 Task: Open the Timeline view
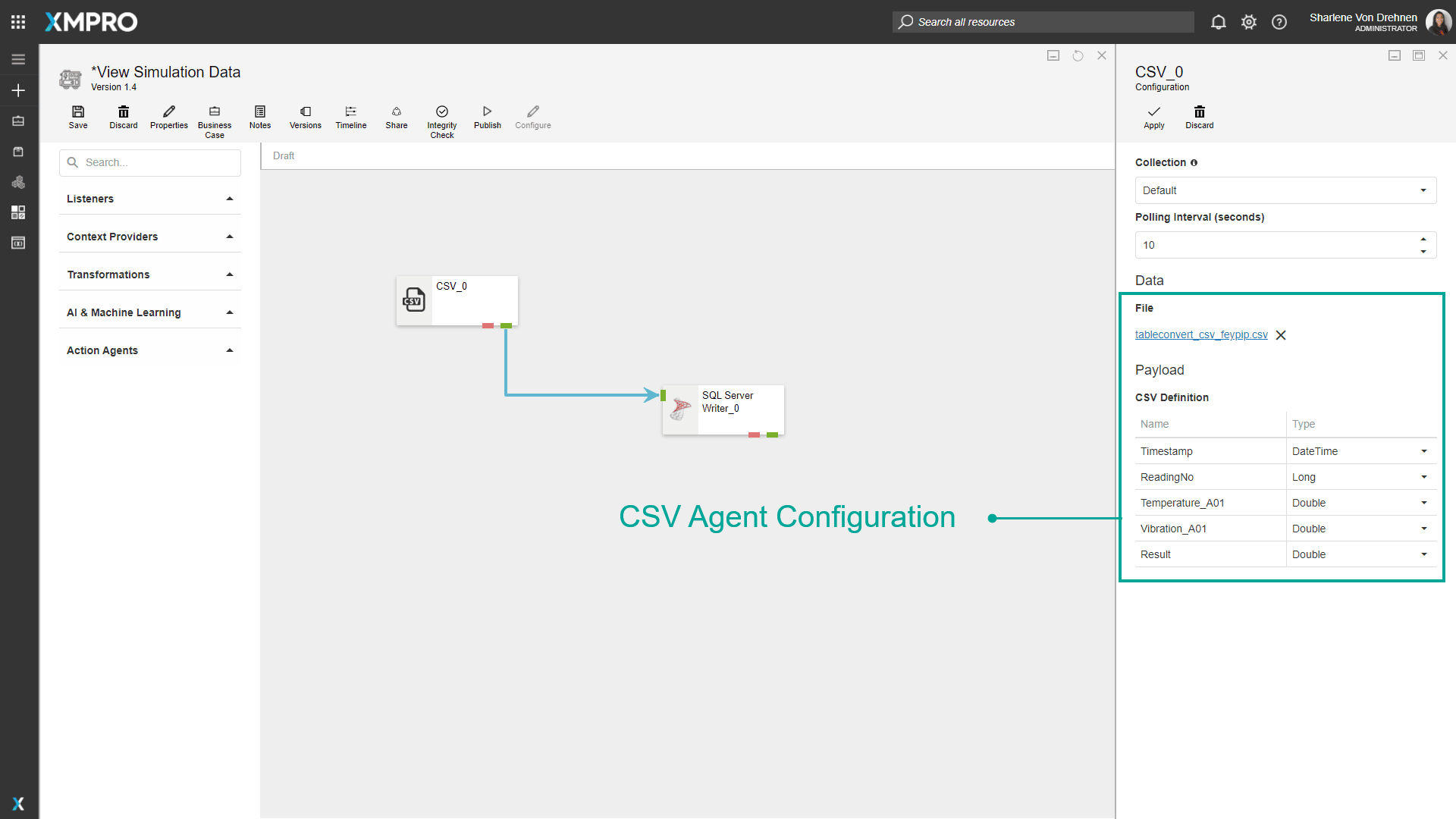click(350, 117)
